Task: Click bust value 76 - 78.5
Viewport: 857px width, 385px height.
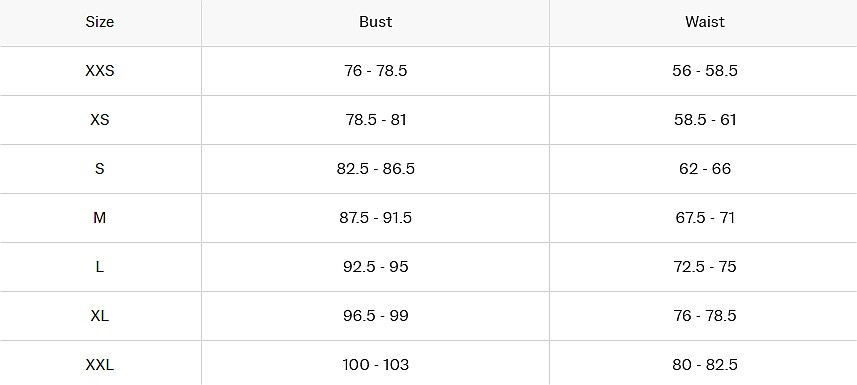Action: click(376, 71)
